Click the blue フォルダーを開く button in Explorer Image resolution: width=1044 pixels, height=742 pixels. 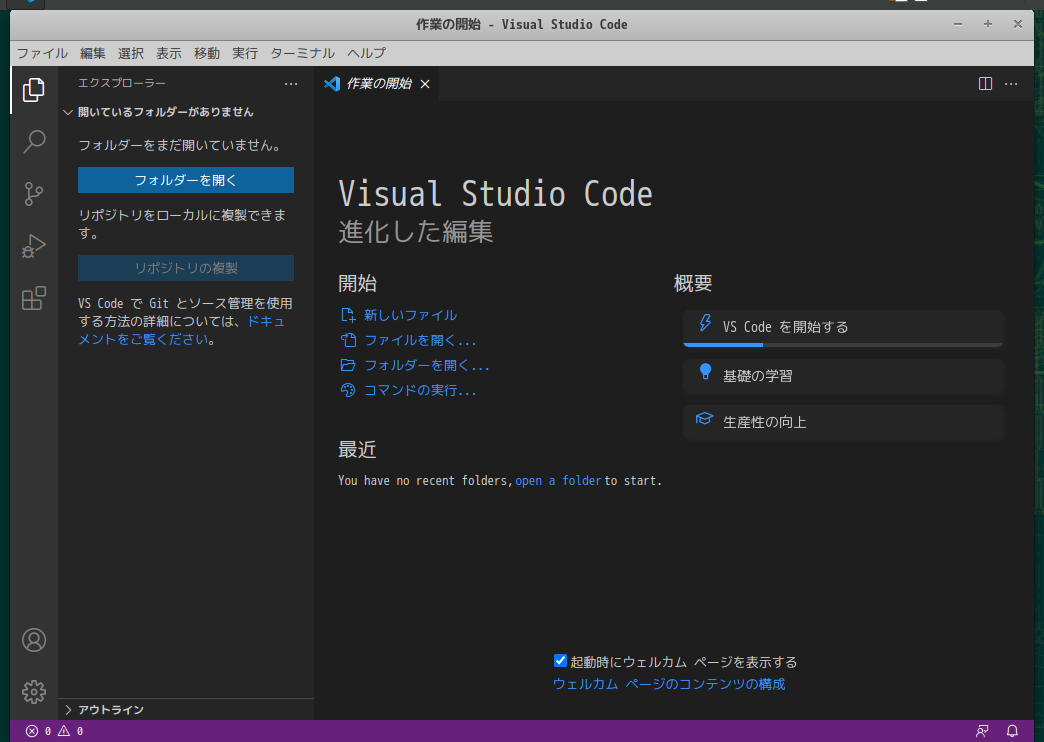click(186, 181)
